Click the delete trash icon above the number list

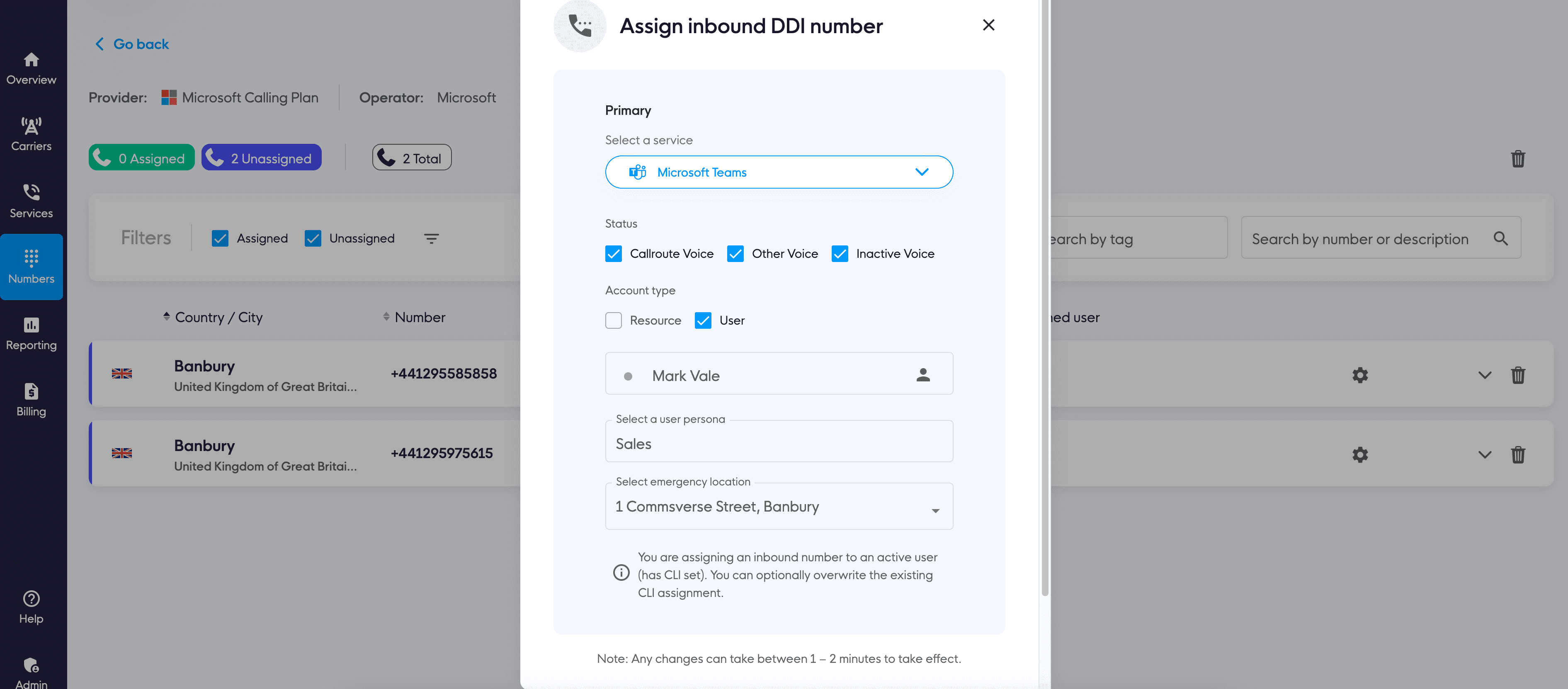click(x=1518, y=158)
